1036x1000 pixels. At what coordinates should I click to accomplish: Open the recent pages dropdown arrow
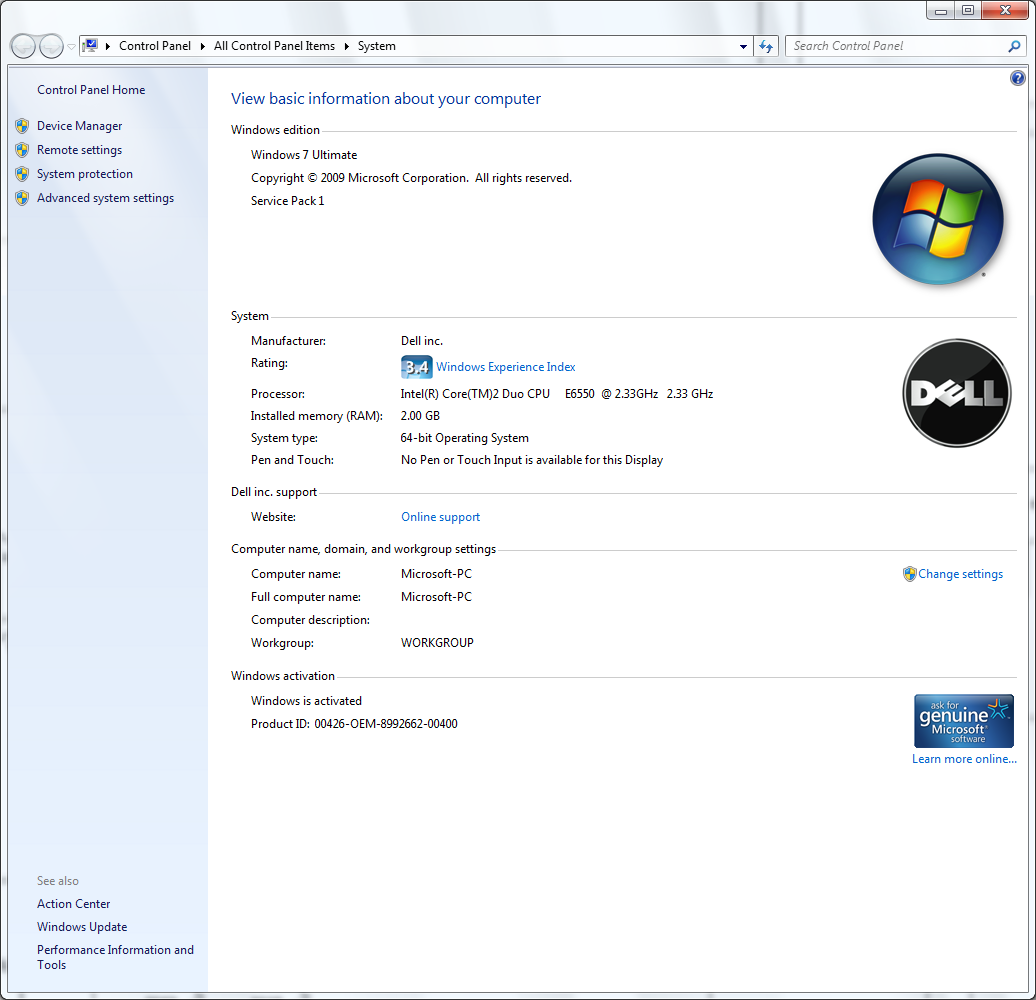coord(71,47)
